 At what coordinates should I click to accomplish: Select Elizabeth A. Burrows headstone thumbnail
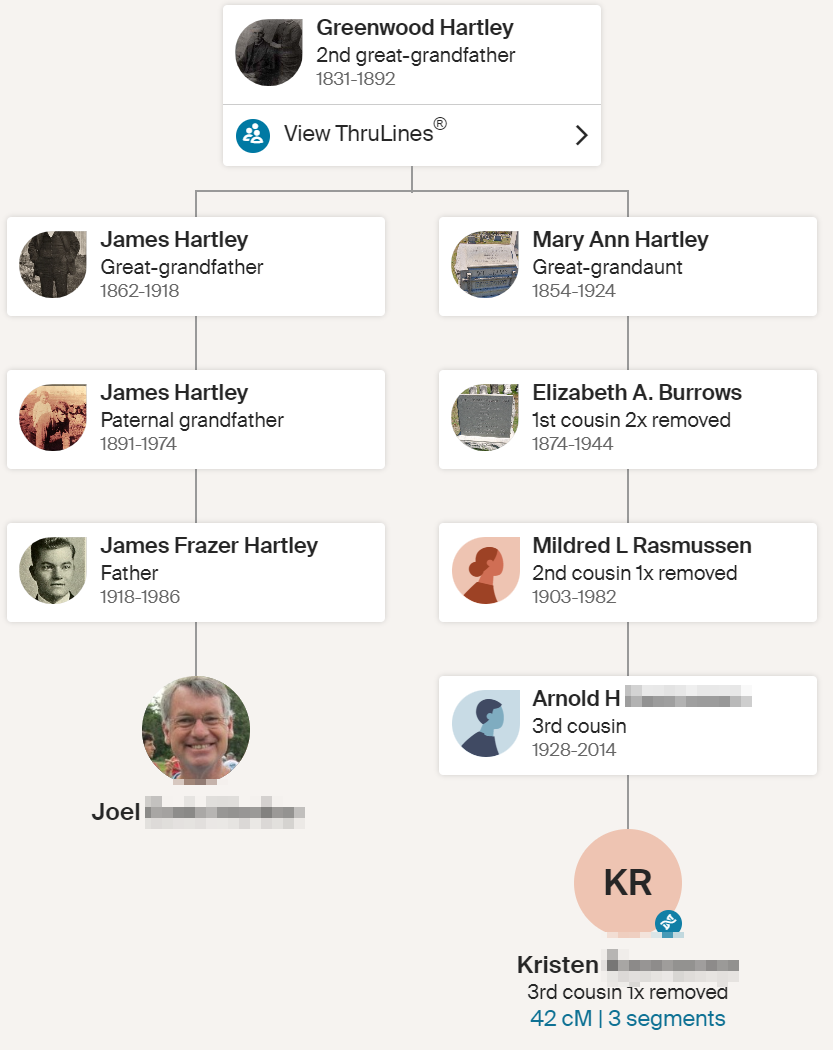pos(485,418)
